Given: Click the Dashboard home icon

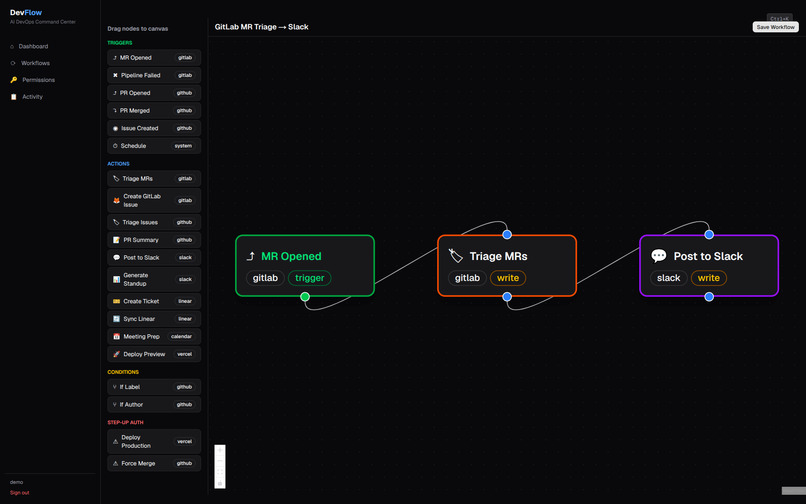Looking at the screenshot, I should tap(12, 46).
